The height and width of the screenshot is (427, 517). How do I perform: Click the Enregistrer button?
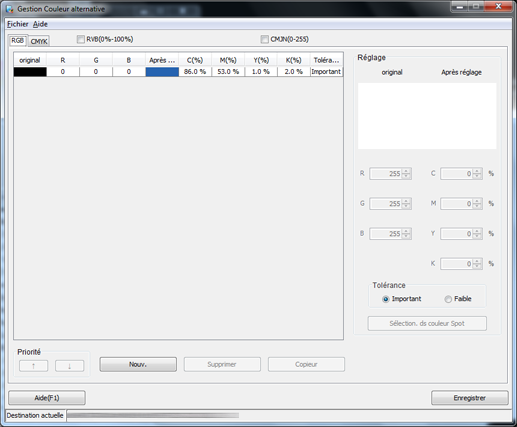pyautogui.click(x=470, y=398)
